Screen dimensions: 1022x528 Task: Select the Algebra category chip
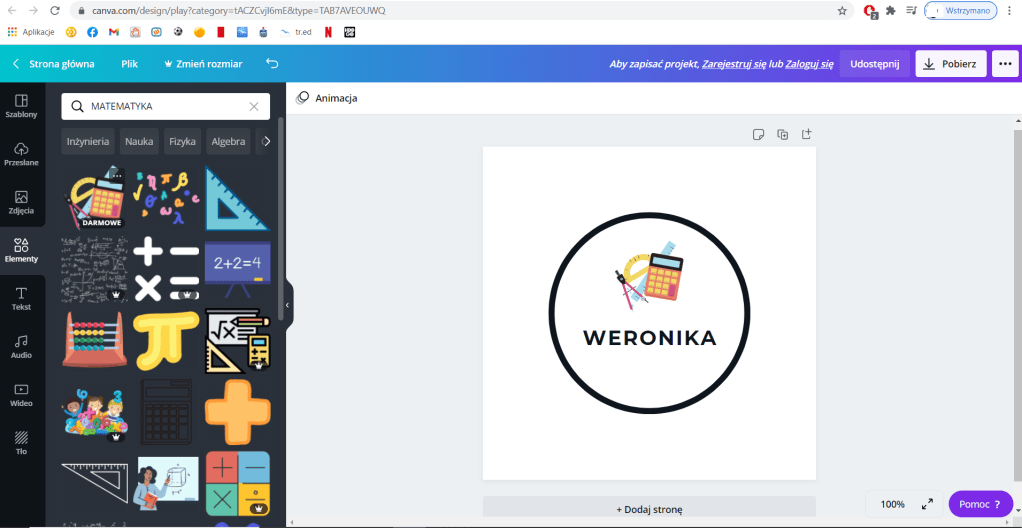[x=228, y=142]
